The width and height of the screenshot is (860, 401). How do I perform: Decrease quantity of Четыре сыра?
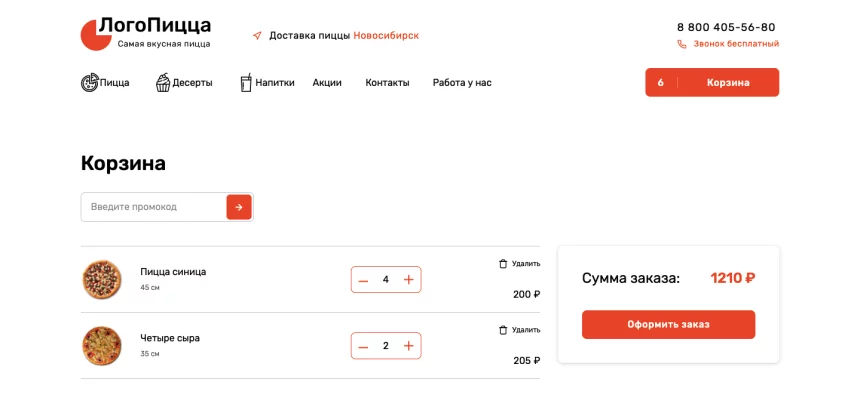point(363,346)
